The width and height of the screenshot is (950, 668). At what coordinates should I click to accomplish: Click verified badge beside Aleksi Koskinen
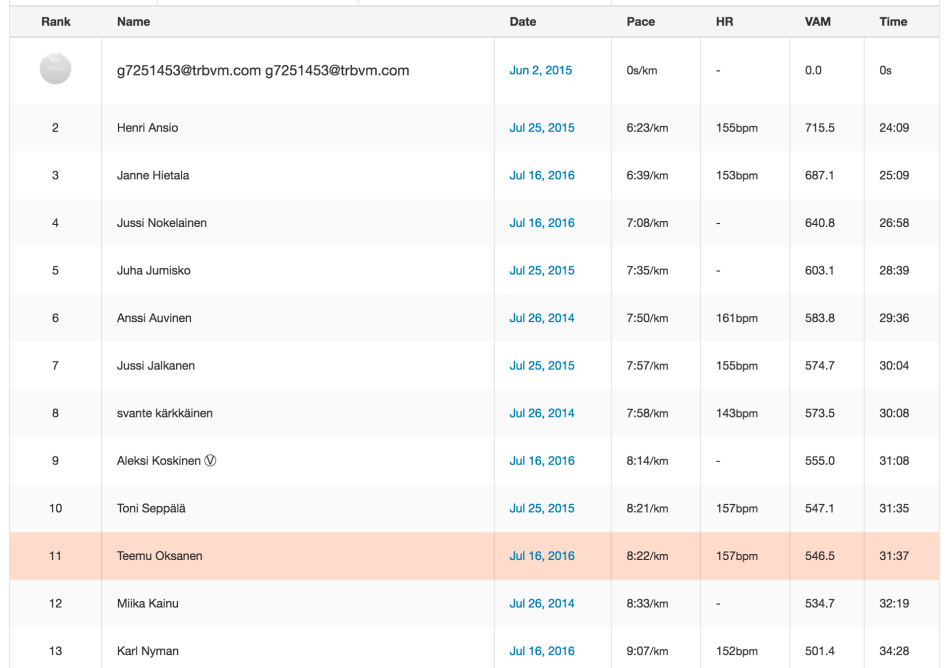click(x=210, y=461)
